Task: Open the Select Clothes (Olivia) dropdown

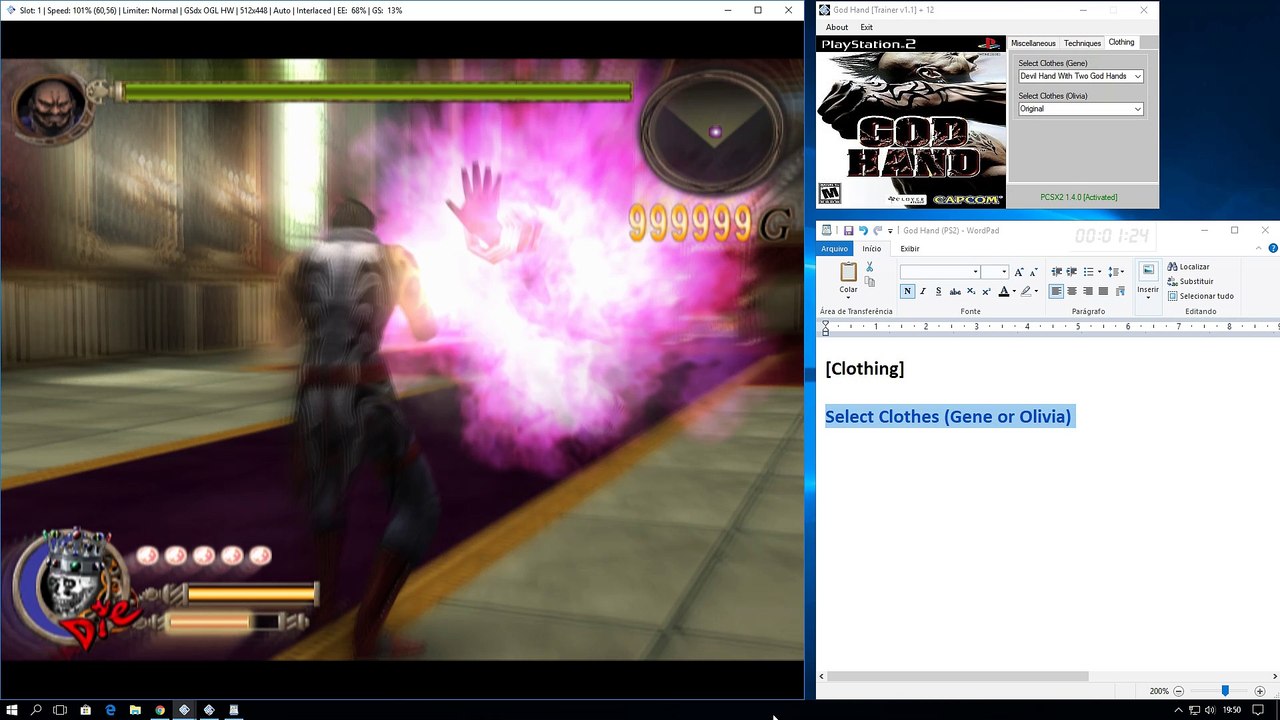Action: pos(1080,109)
